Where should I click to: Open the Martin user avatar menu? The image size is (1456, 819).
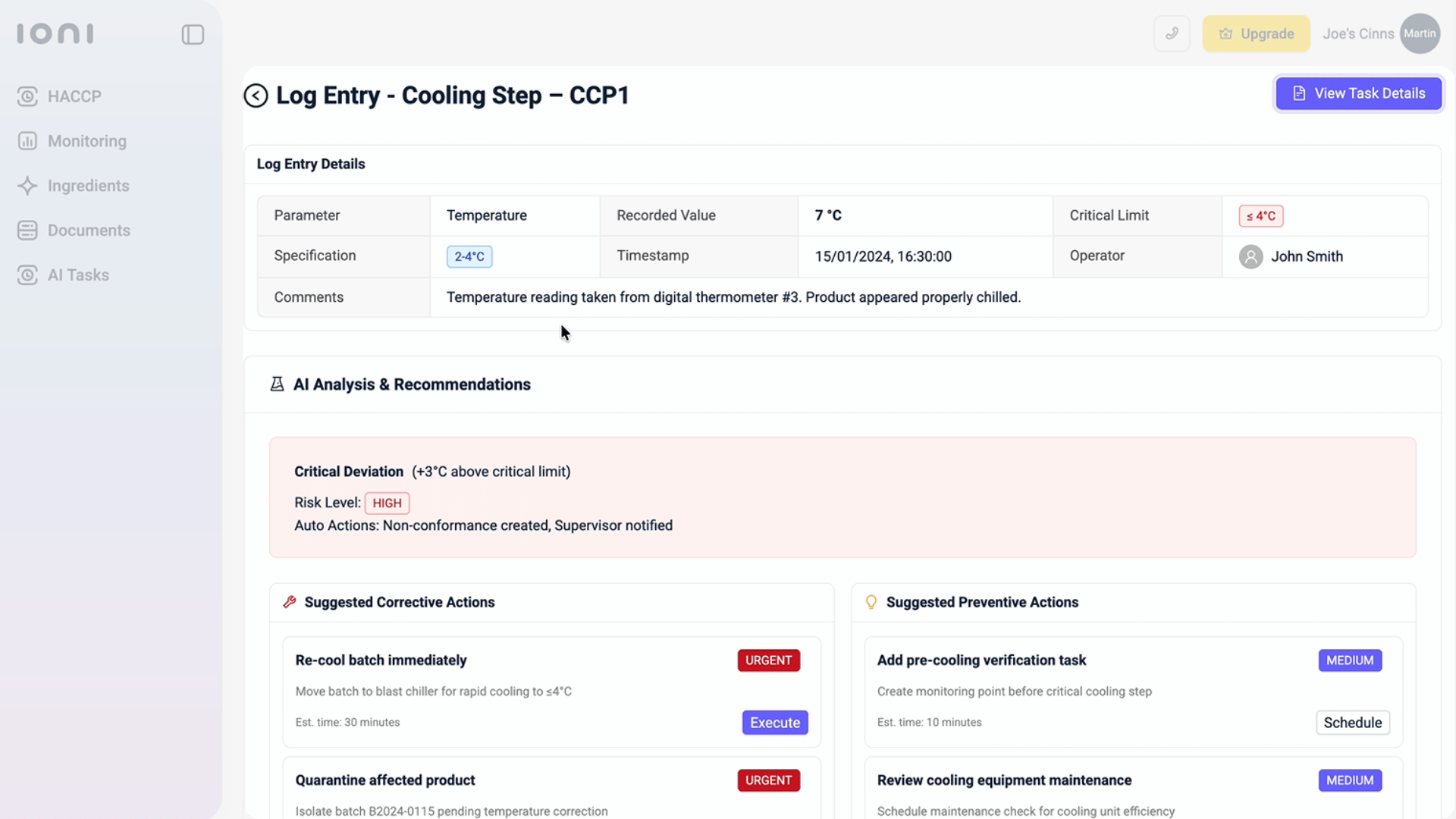pos(1419,33)
